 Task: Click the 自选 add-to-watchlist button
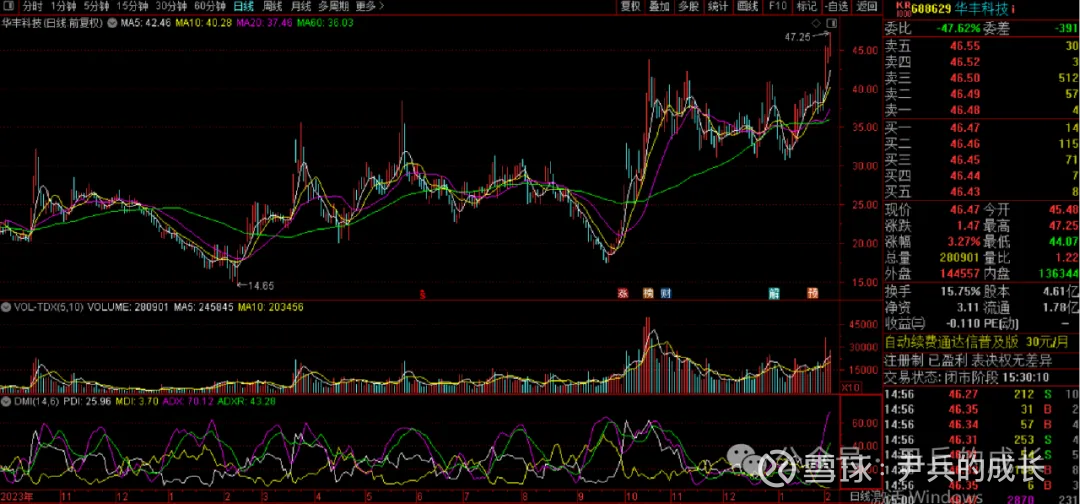coord(835,5)
